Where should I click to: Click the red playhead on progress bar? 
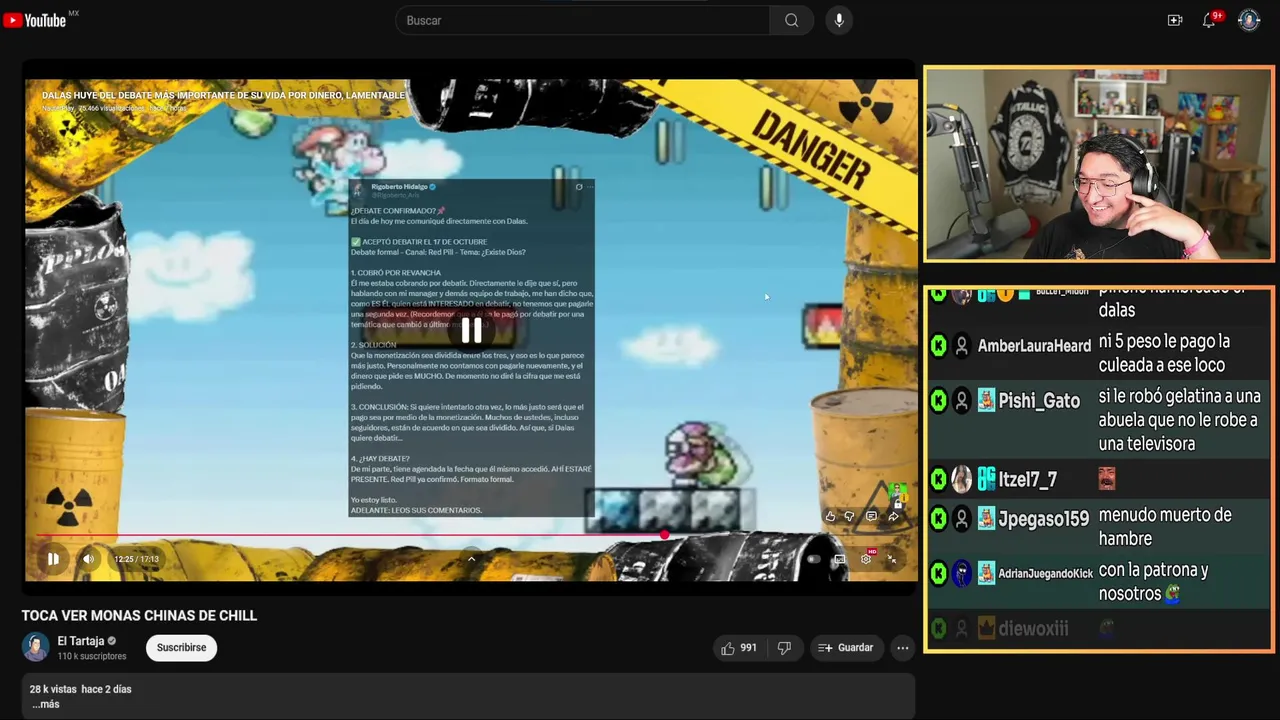pos(665,535)
